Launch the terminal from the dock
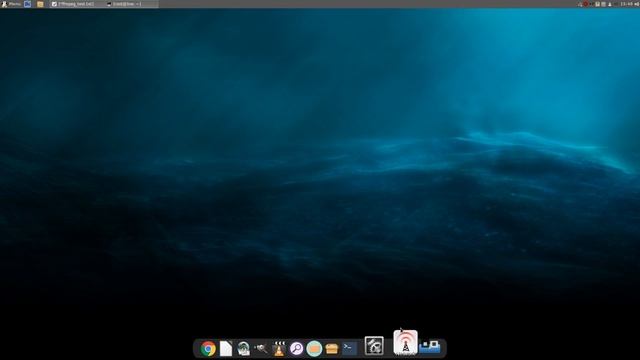640x360 pixels. click(x=349, y=348)
